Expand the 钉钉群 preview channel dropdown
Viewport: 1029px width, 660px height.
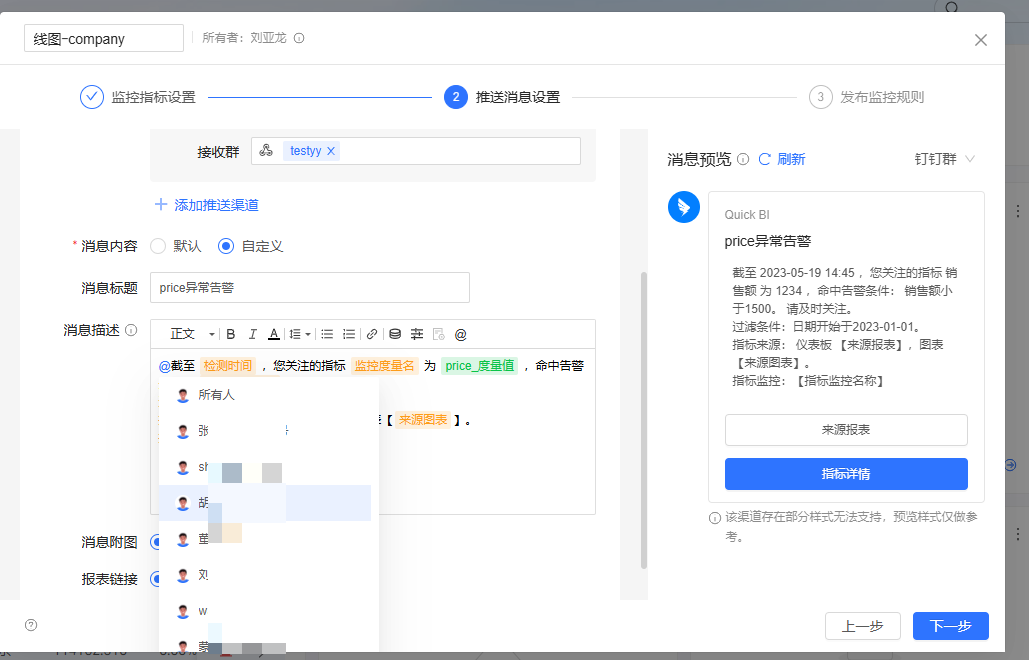[x=944, y=159]
